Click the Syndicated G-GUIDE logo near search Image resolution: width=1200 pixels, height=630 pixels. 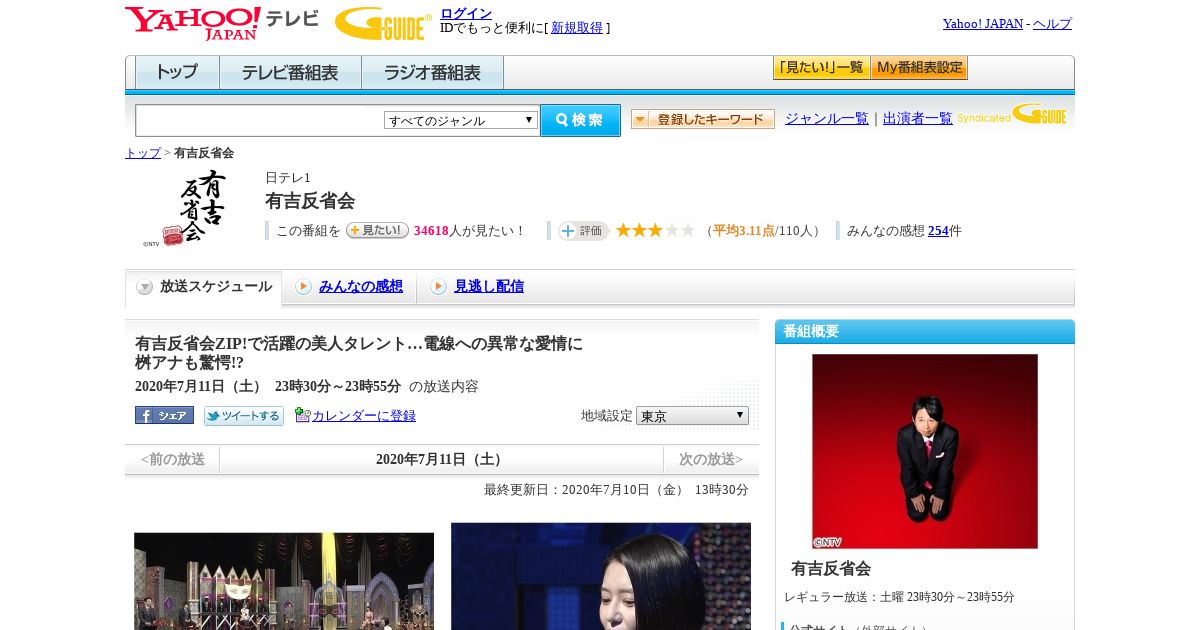point(1012,114)
